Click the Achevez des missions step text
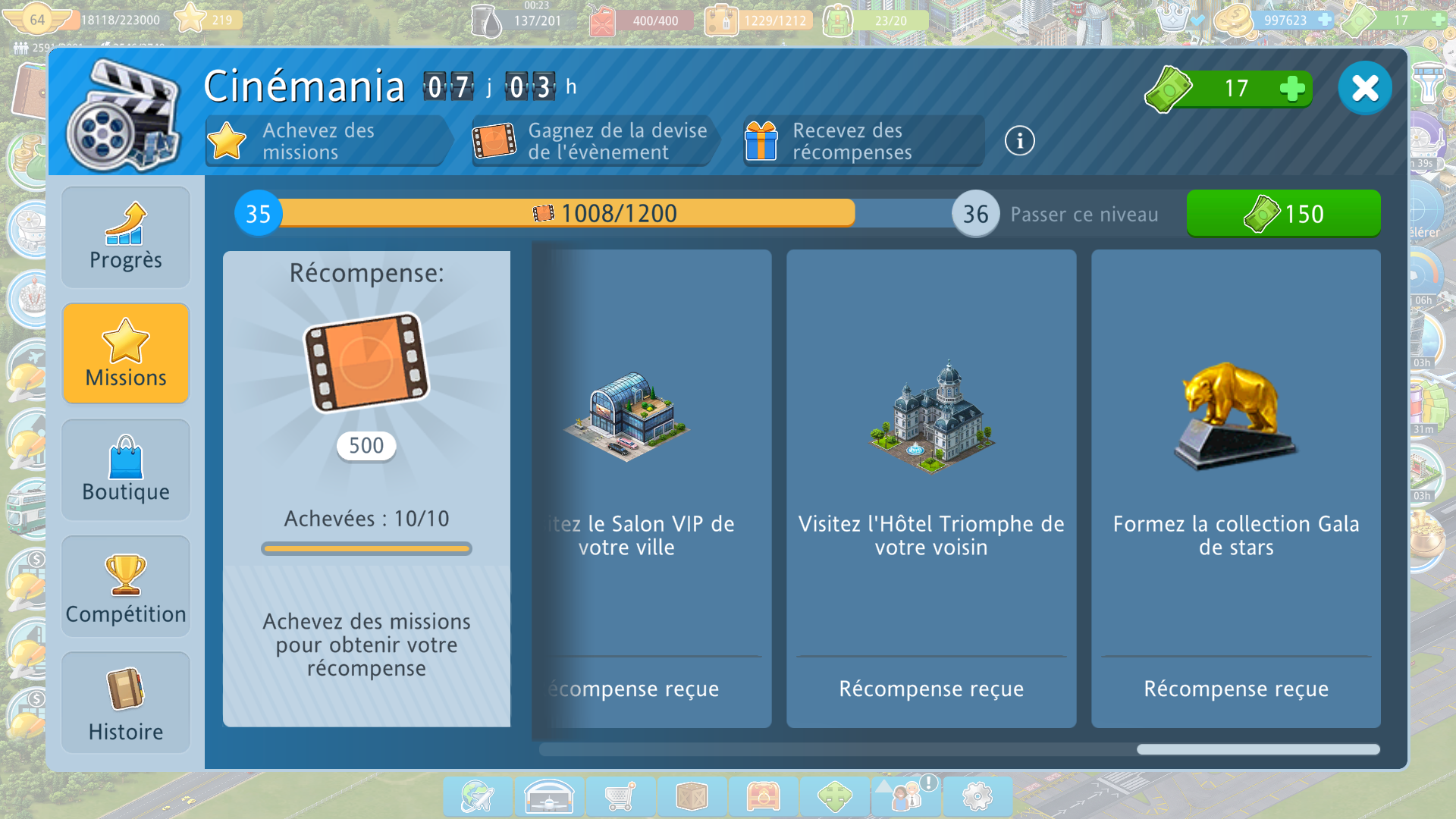Screen dimensions: 1456x819 click(318, 141)
